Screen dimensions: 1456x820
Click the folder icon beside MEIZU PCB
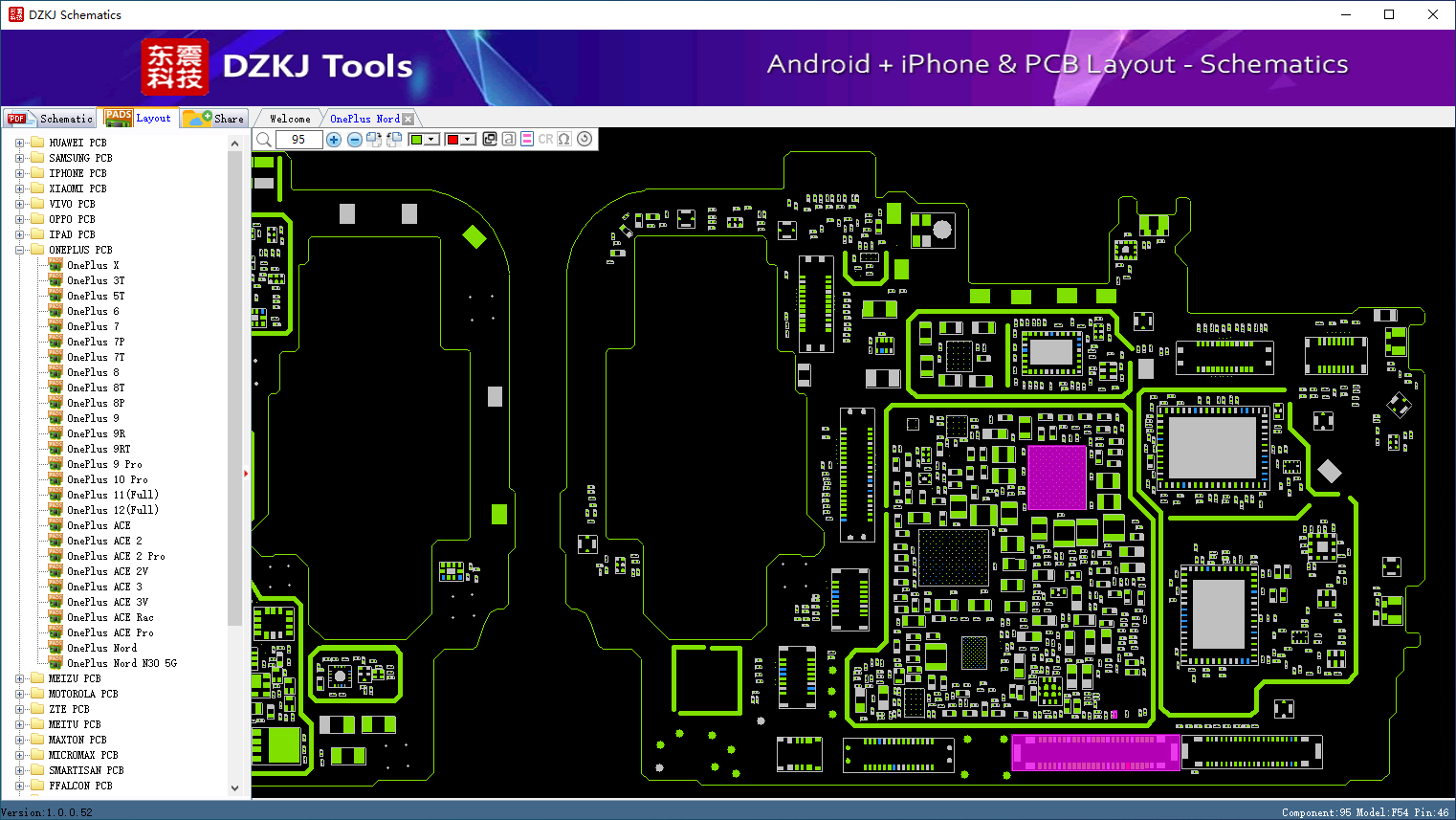(37, 678)
